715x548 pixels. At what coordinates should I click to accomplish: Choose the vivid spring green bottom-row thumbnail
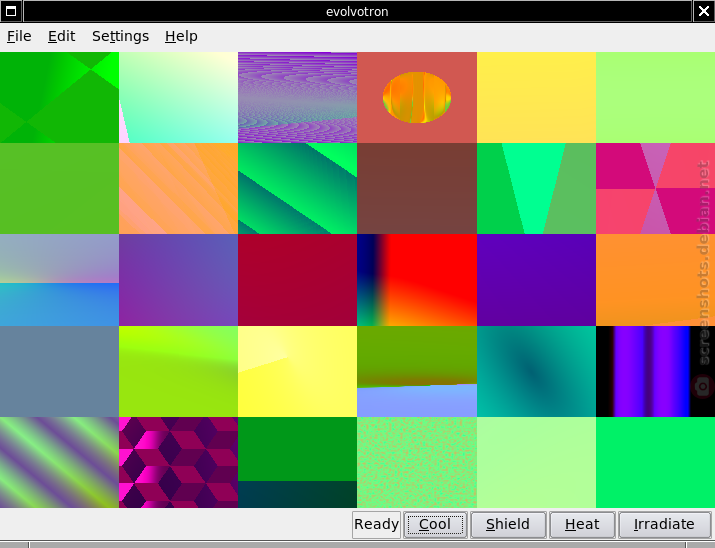point(655,462)
